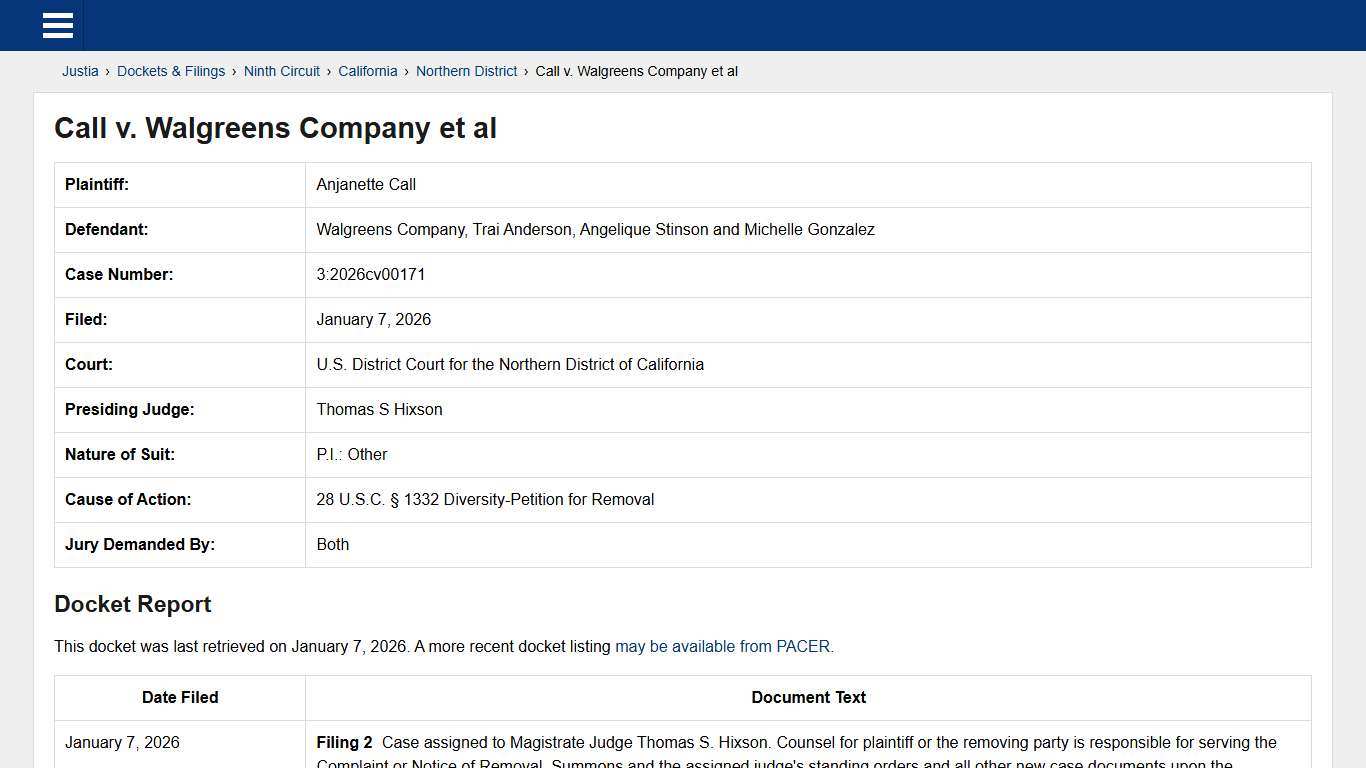This screenshot has width=1366, height=768.
Task: Follow the "may be available from PACER" link
Action: 723,646
